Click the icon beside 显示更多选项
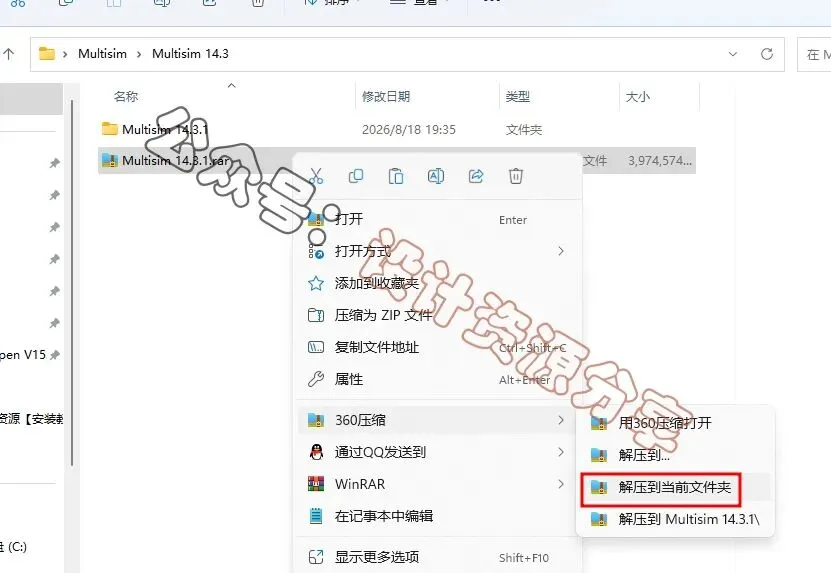 (316, 557)
